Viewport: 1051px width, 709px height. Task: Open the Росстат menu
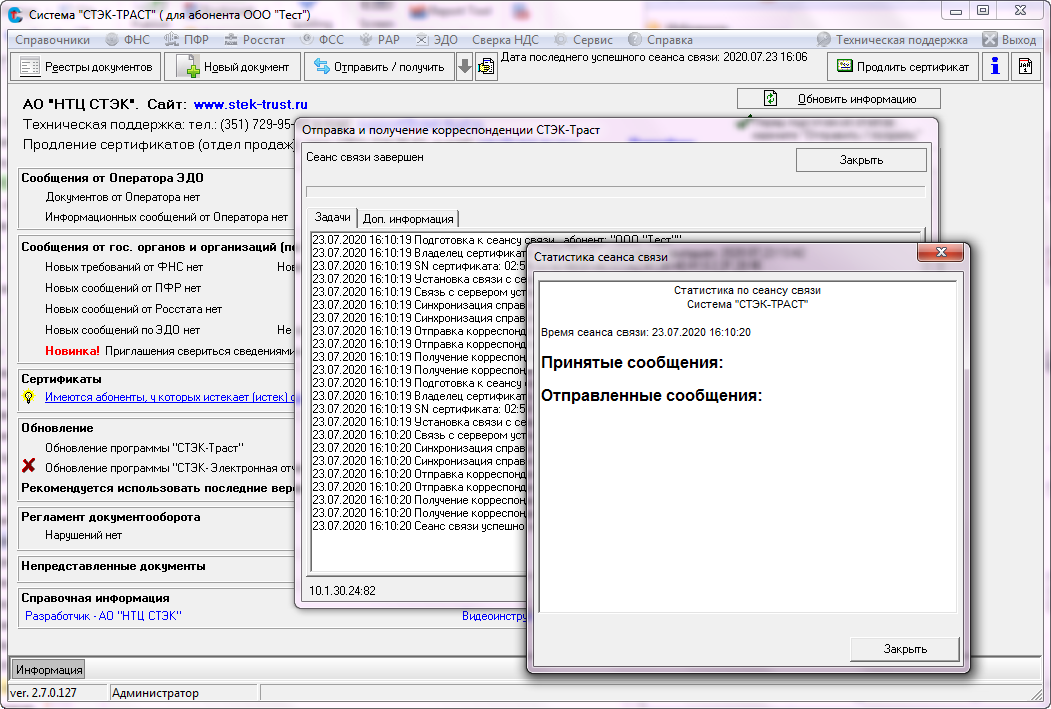point(255,40)
